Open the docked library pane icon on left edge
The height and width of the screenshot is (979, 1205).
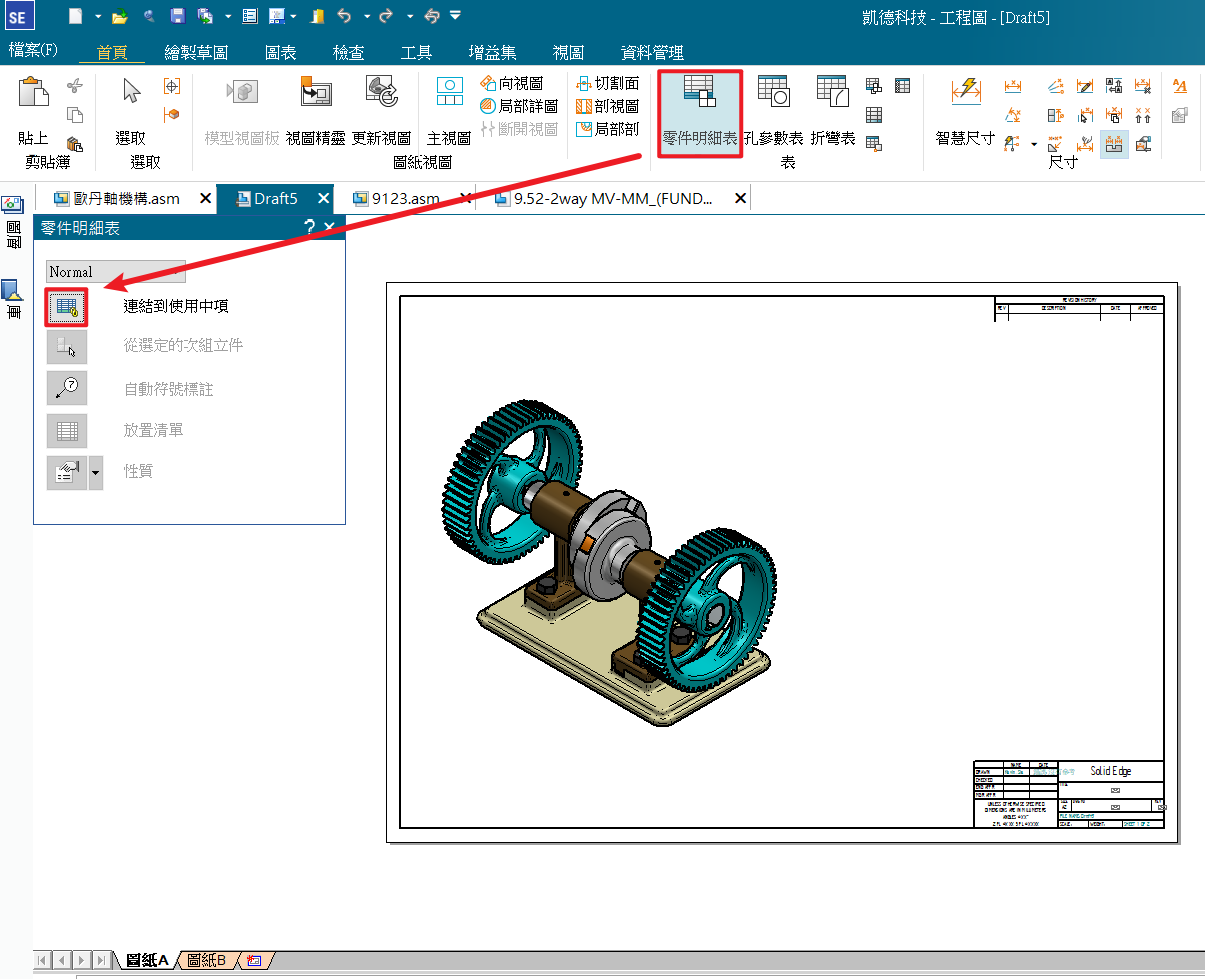(x=13, y=291)
